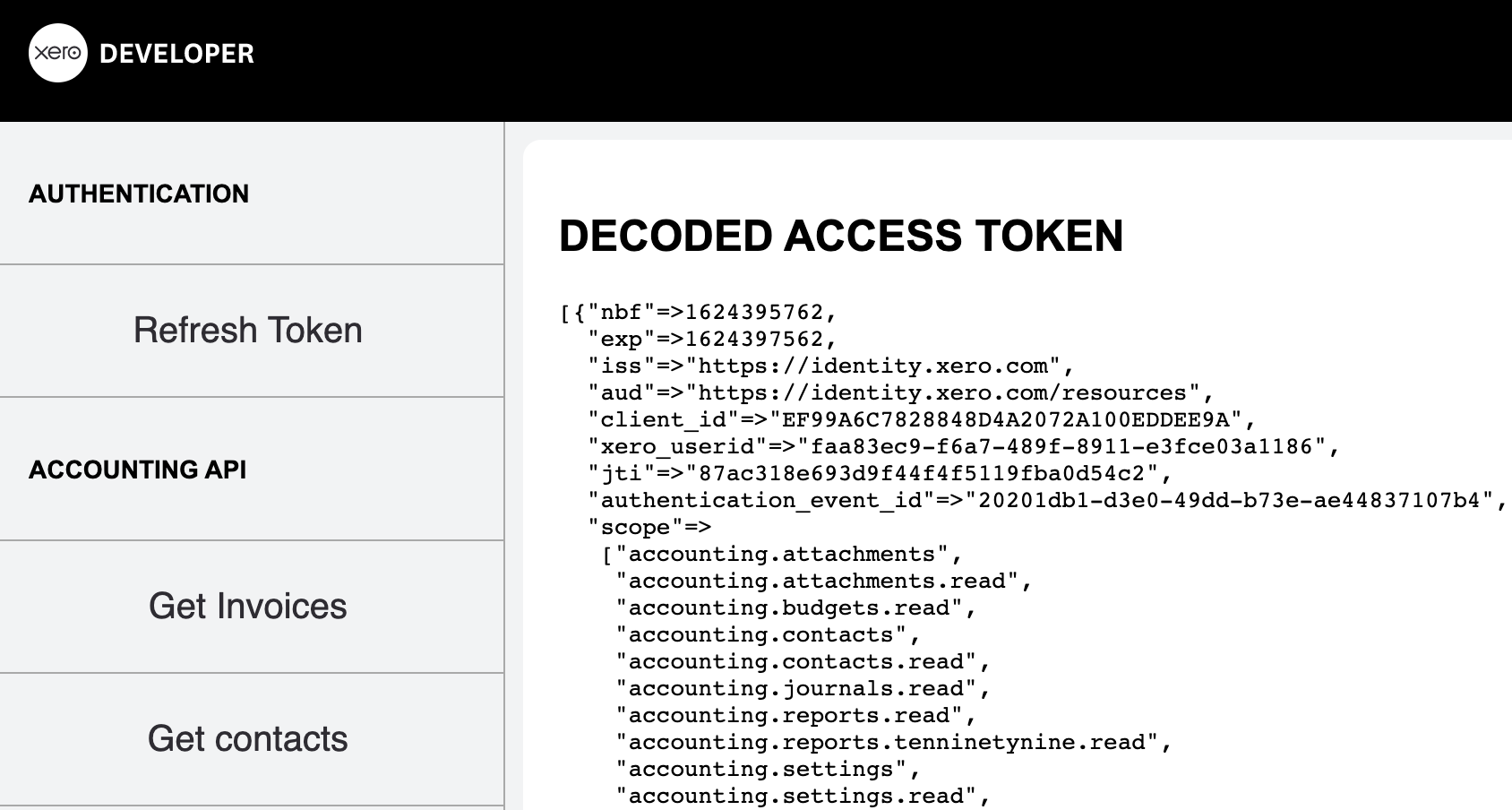Screen dimensions: 1512x810
Task: Choose Get contacts from the sidebar
Action: pyautogui.click(x=252, y=739)
